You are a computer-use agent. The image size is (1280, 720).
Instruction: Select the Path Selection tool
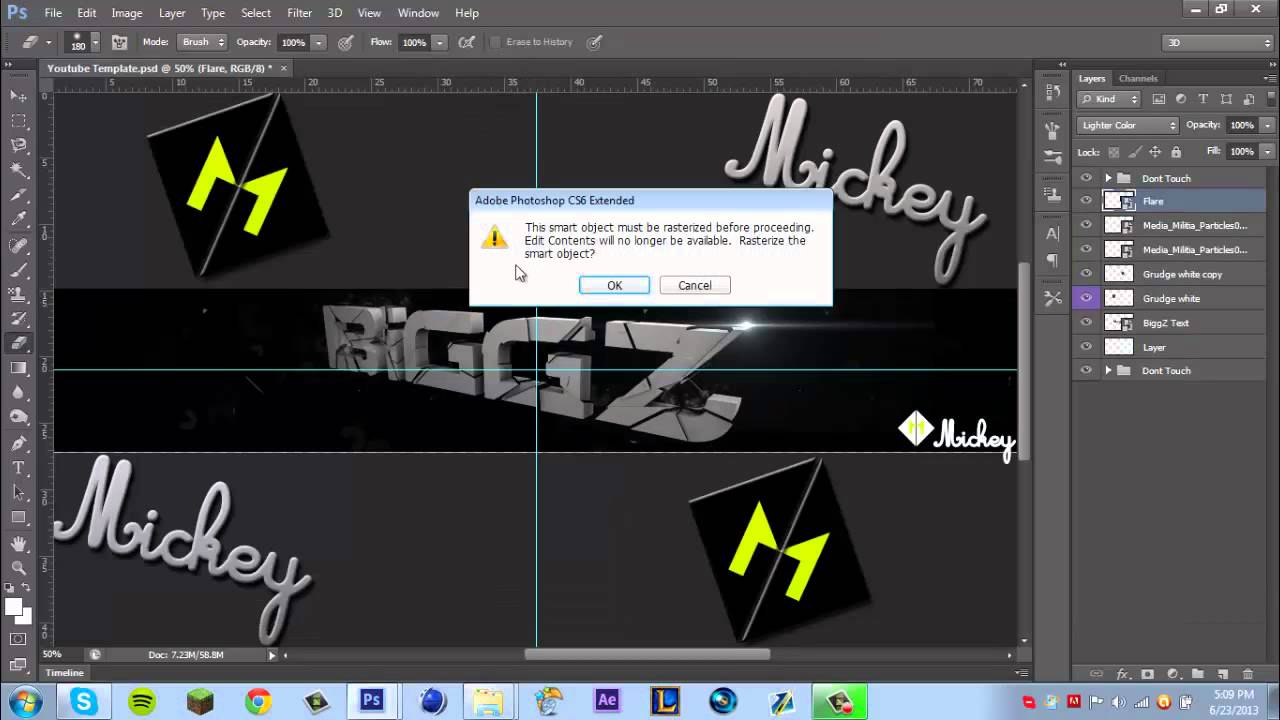(18, 493)
